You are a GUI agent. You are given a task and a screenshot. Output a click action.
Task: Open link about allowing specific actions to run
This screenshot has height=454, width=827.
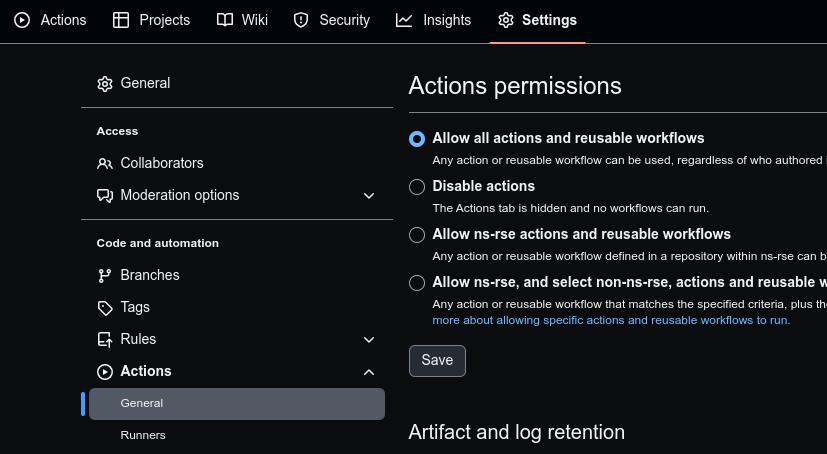611,320
